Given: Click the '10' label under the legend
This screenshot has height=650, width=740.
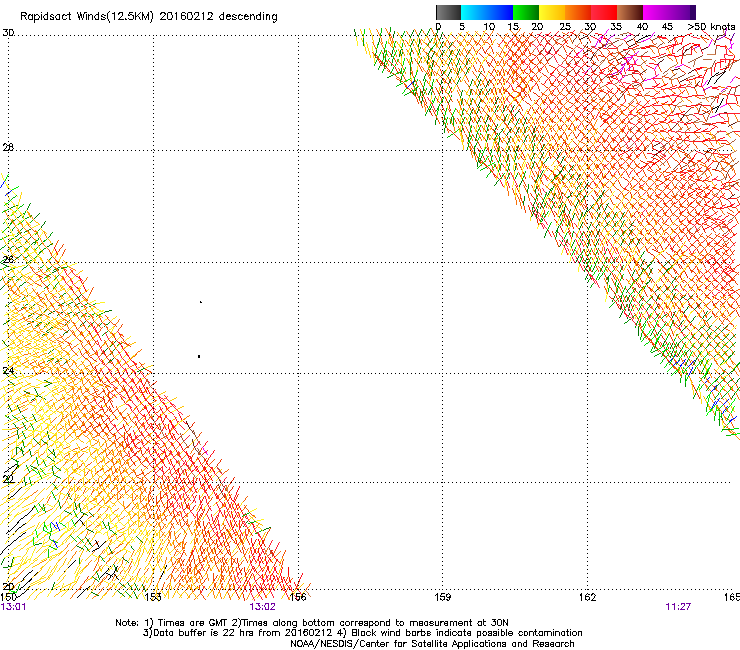Looking at the screenshot, I should (x=489, y=27).
